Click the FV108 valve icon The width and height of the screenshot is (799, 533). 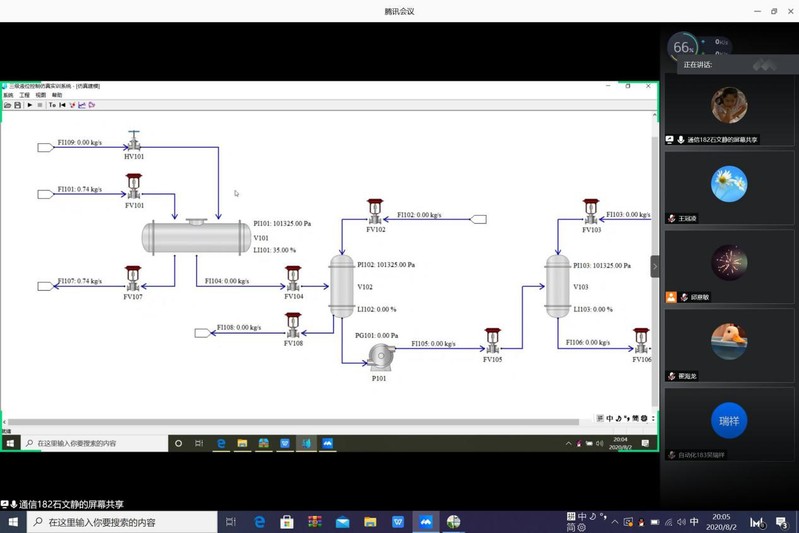pyautogui.click(x=293, y=326)
